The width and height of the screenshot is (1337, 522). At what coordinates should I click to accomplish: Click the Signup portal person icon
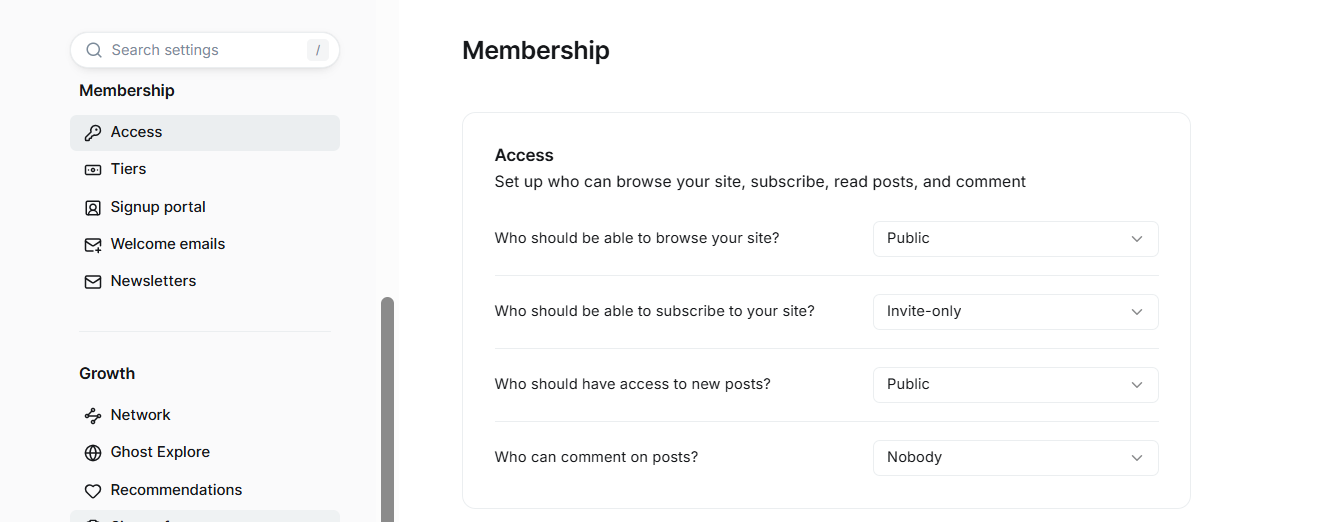point(93,208)
